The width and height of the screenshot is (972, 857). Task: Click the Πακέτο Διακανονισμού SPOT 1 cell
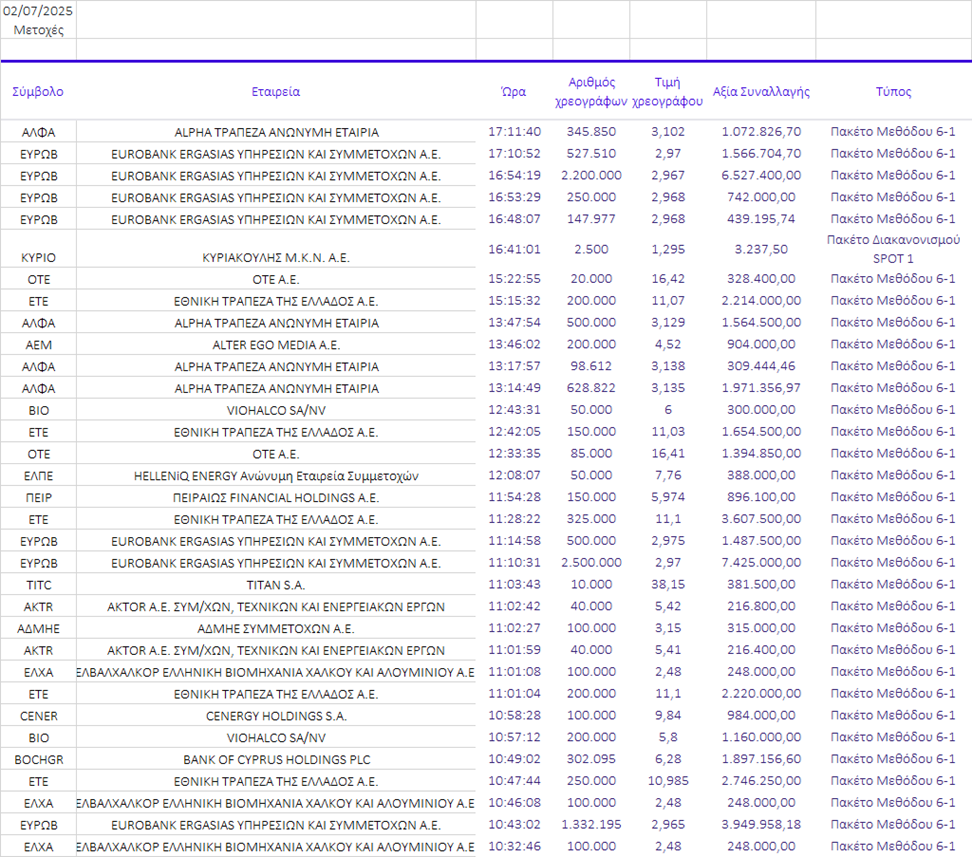(x=893, y=249)
